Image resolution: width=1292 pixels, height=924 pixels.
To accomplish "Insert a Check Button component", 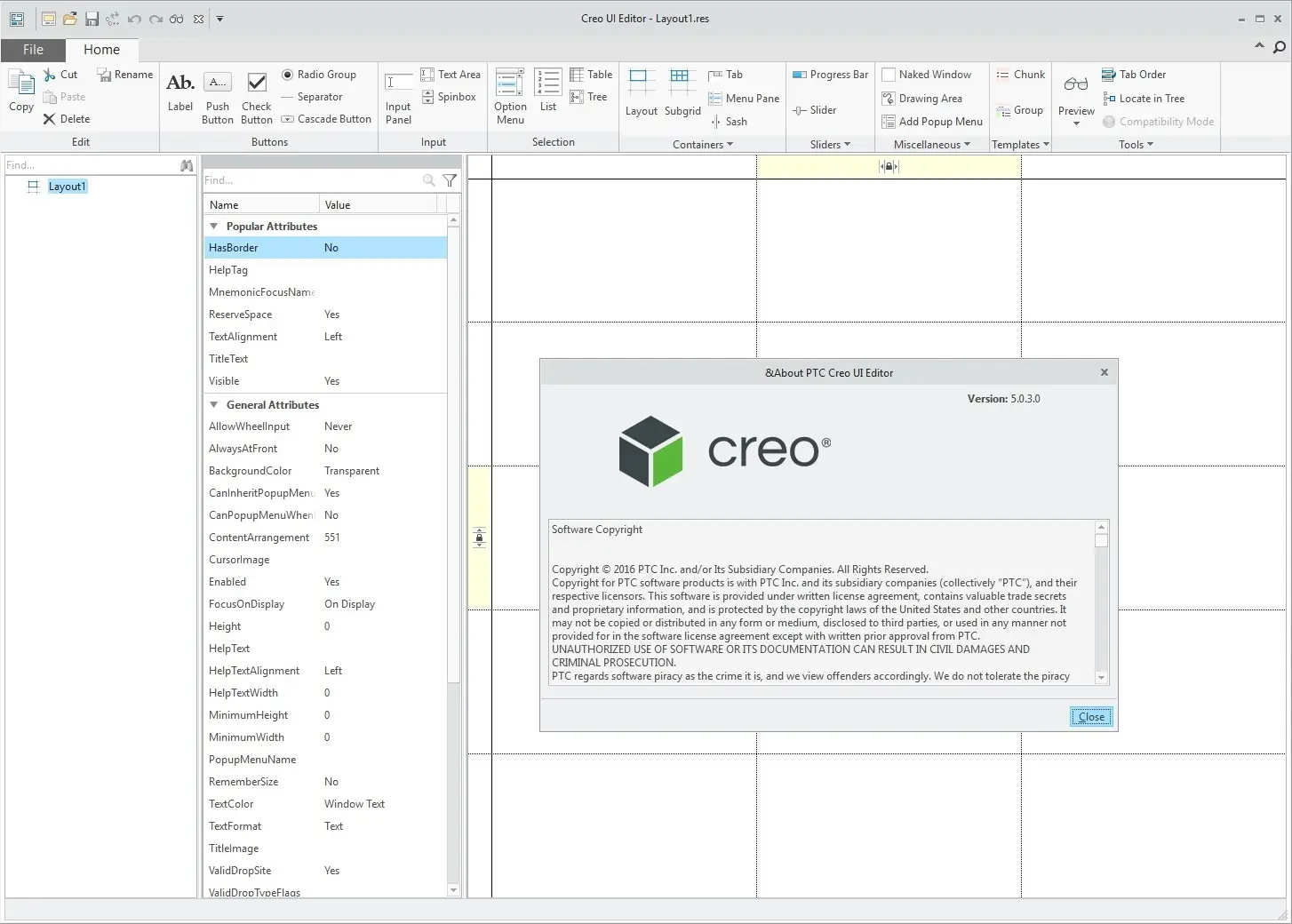I will pos(257,98).
